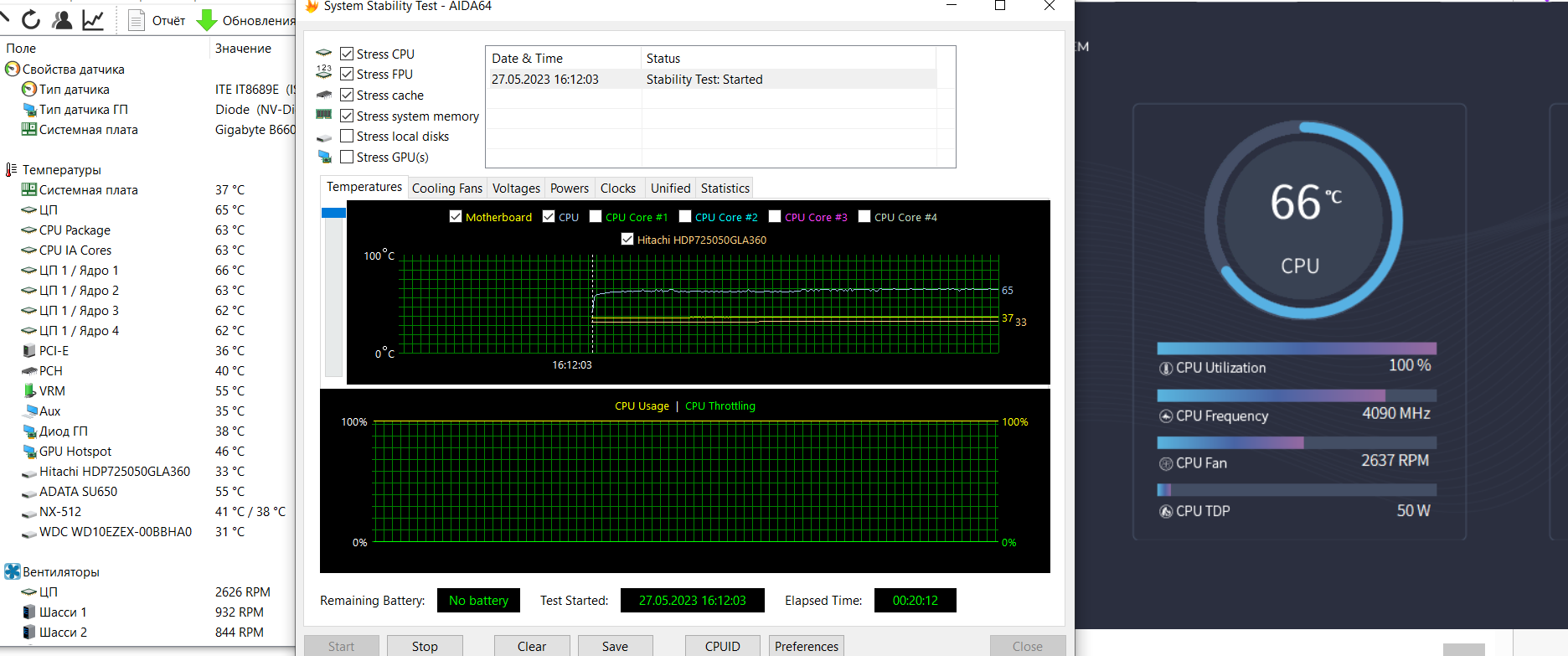Select the Stability Test: Started log row
The width and height of the screenshot is (1568, 656).
(711, 80)
